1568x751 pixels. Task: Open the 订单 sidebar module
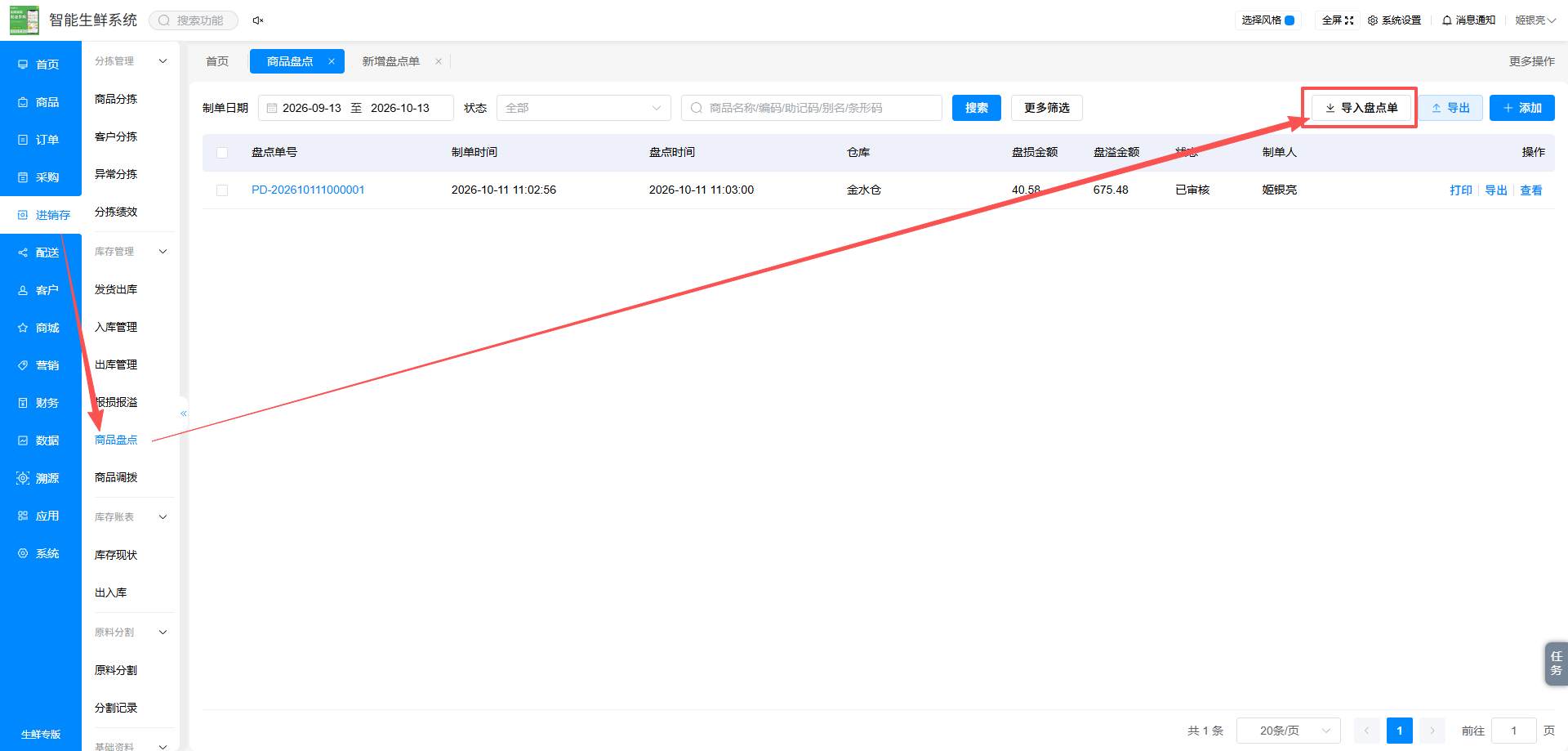(x=40, y=140)
